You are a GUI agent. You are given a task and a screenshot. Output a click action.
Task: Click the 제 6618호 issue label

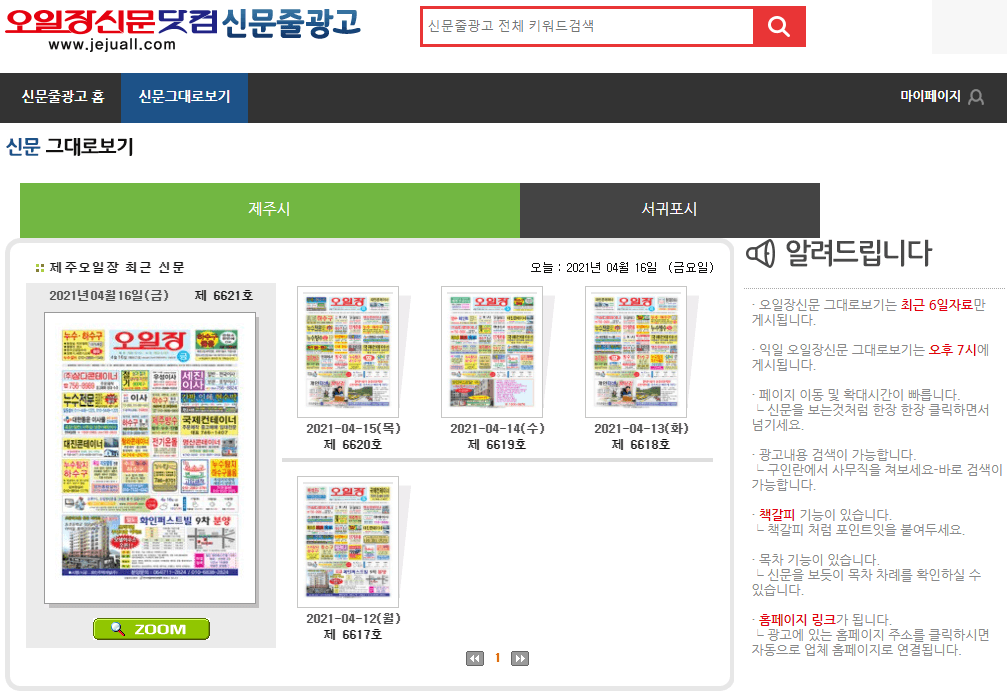tap(641, 444)
